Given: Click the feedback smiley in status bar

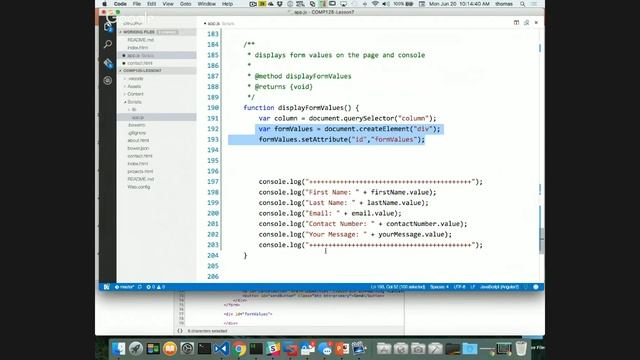Looking at the screenshot, I should 536,287.
